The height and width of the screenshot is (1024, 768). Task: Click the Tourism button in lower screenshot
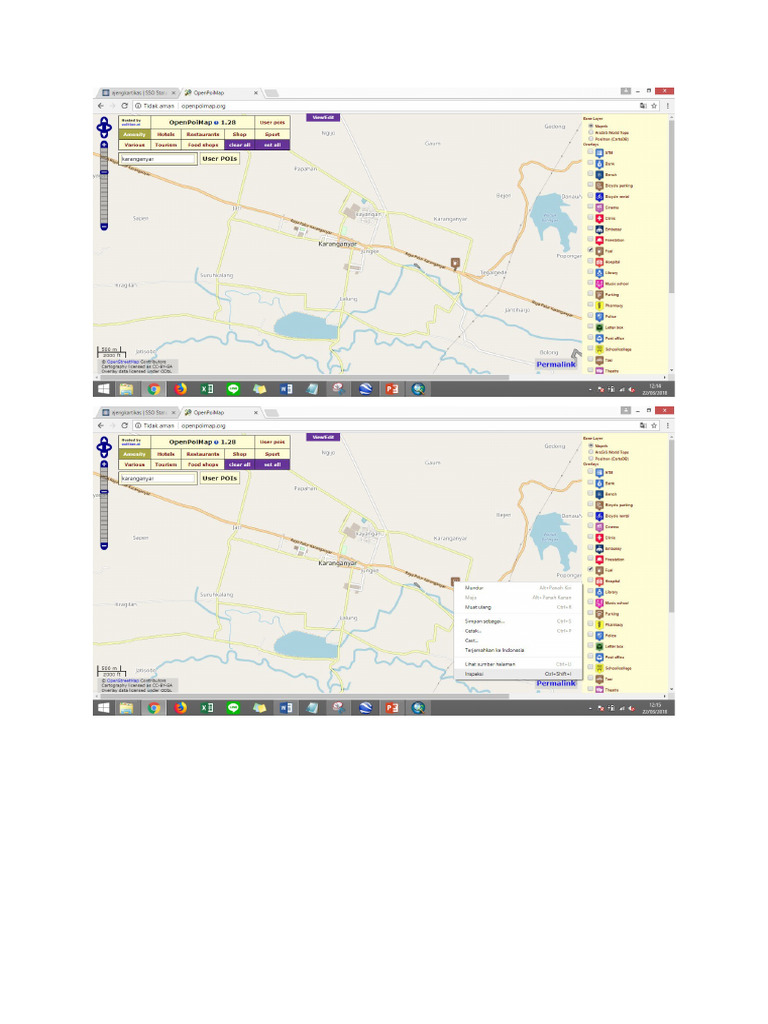point(166,465)
